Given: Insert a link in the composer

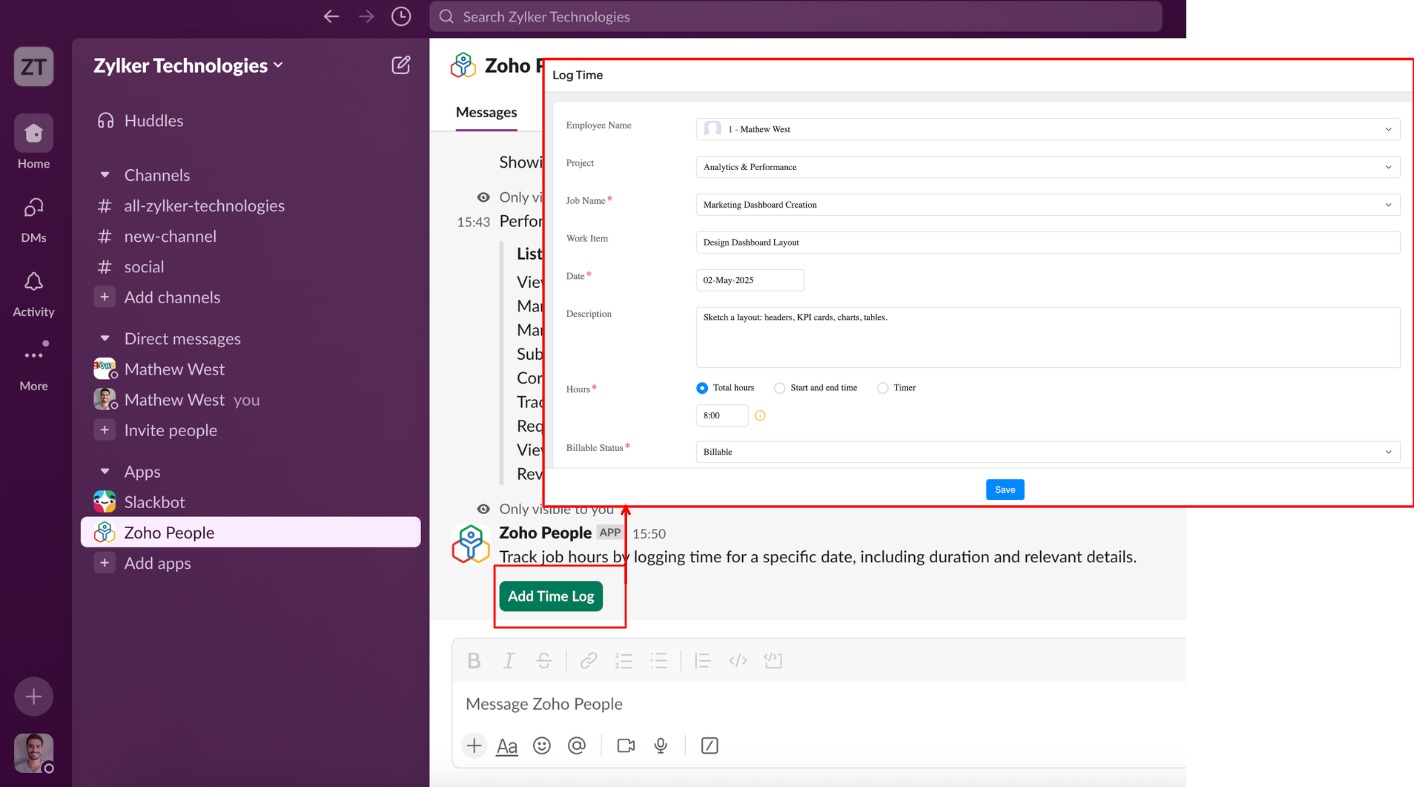Looking at the screenshot, I should [x=589, y=660].
